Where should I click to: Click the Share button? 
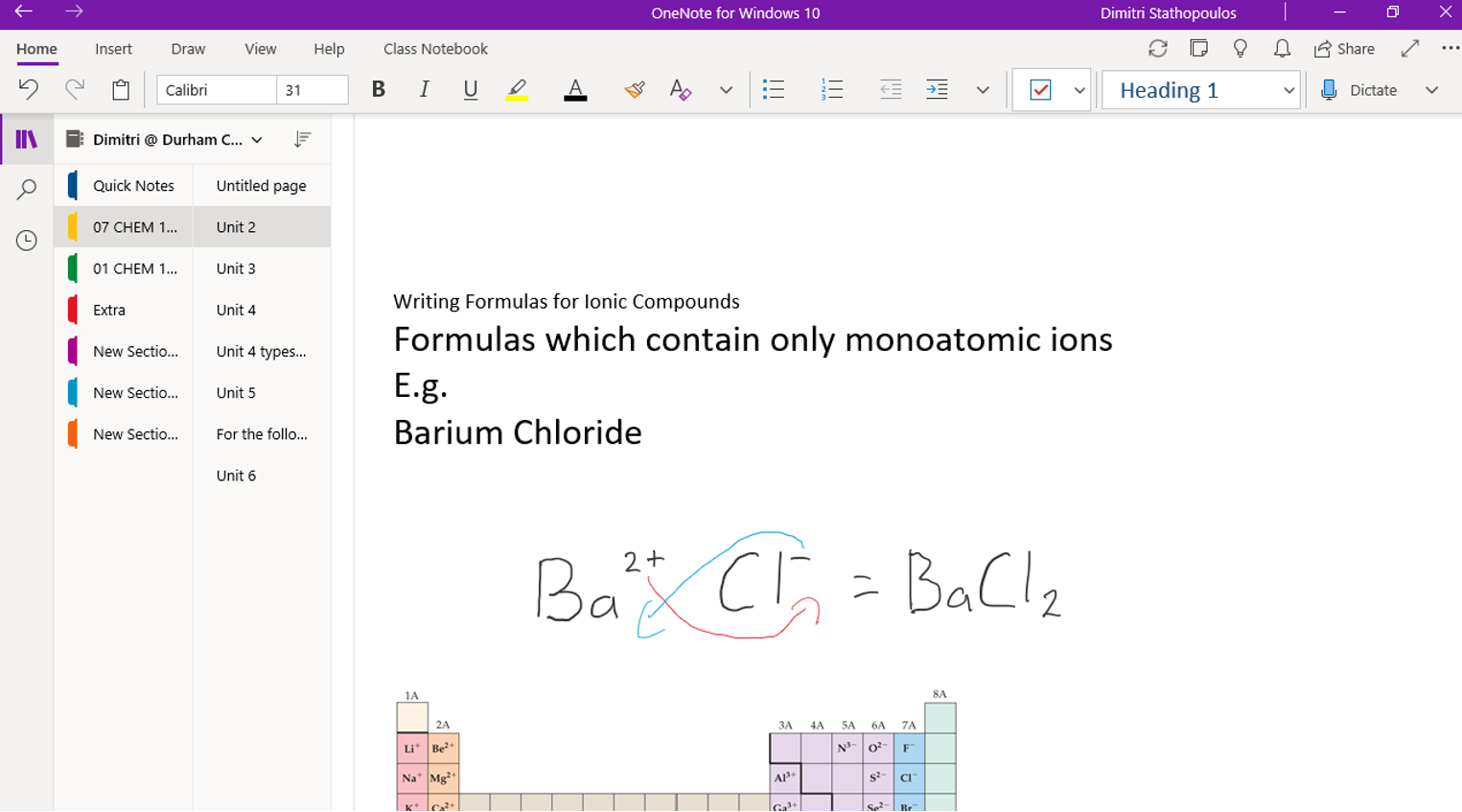pos(1344,49)
